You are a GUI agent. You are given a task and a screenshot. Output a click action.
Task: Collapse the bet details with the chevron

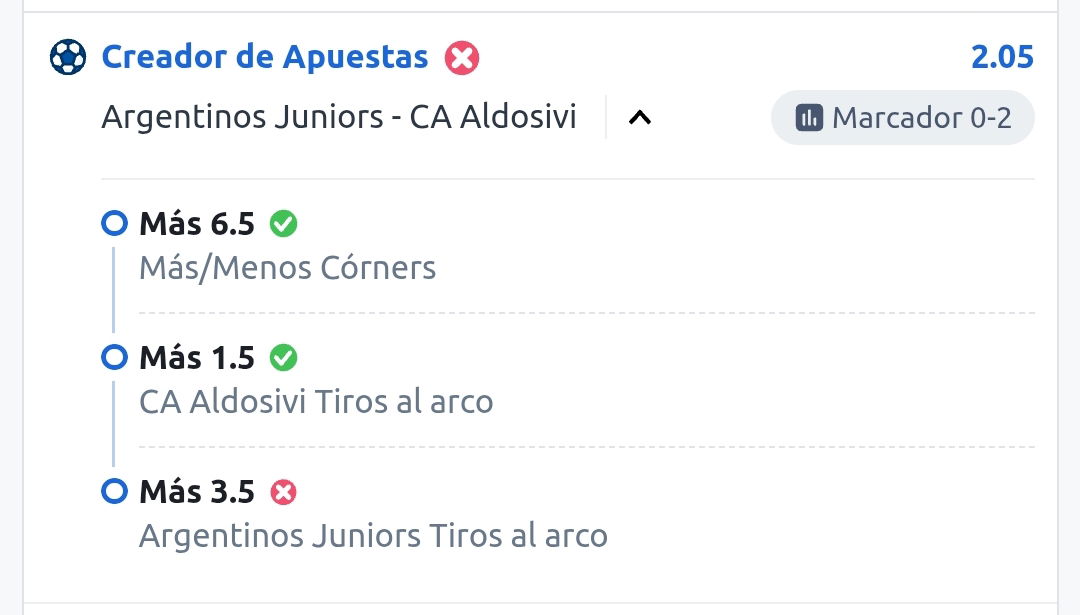(x=640, y=118)
